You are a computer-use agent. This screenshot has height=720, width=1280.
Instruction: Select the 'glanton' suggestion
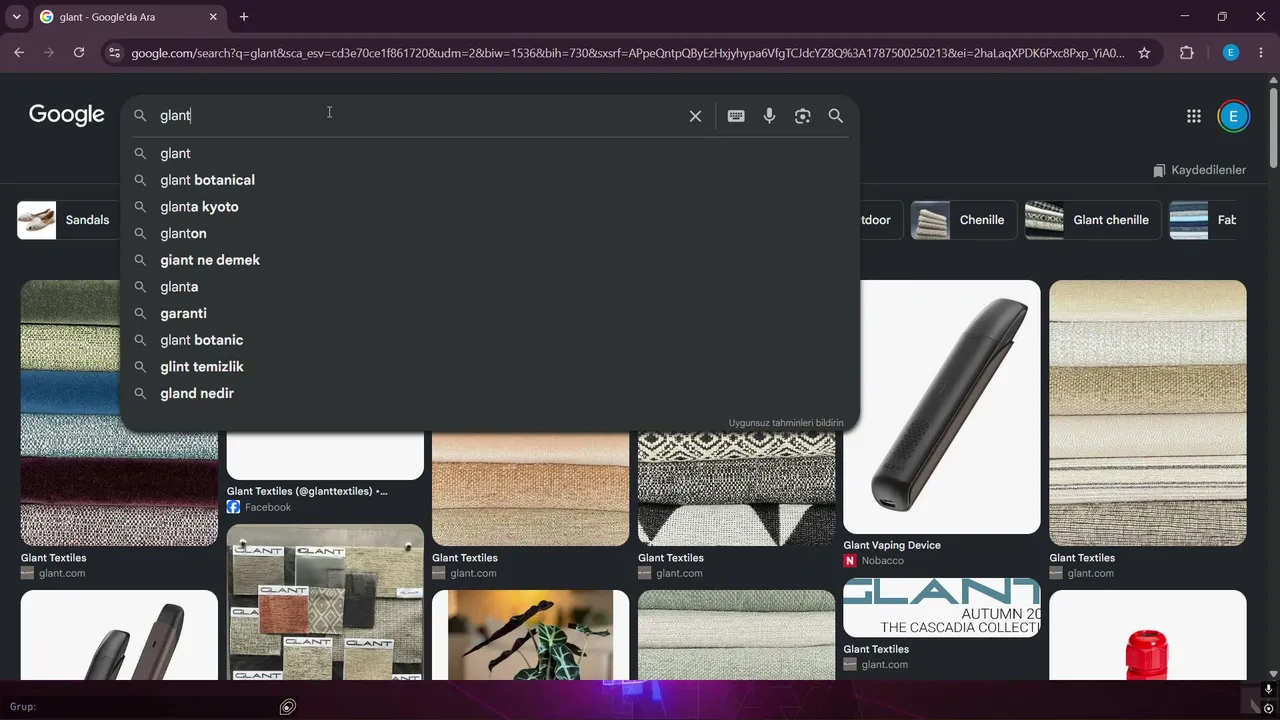pos(490,233)
